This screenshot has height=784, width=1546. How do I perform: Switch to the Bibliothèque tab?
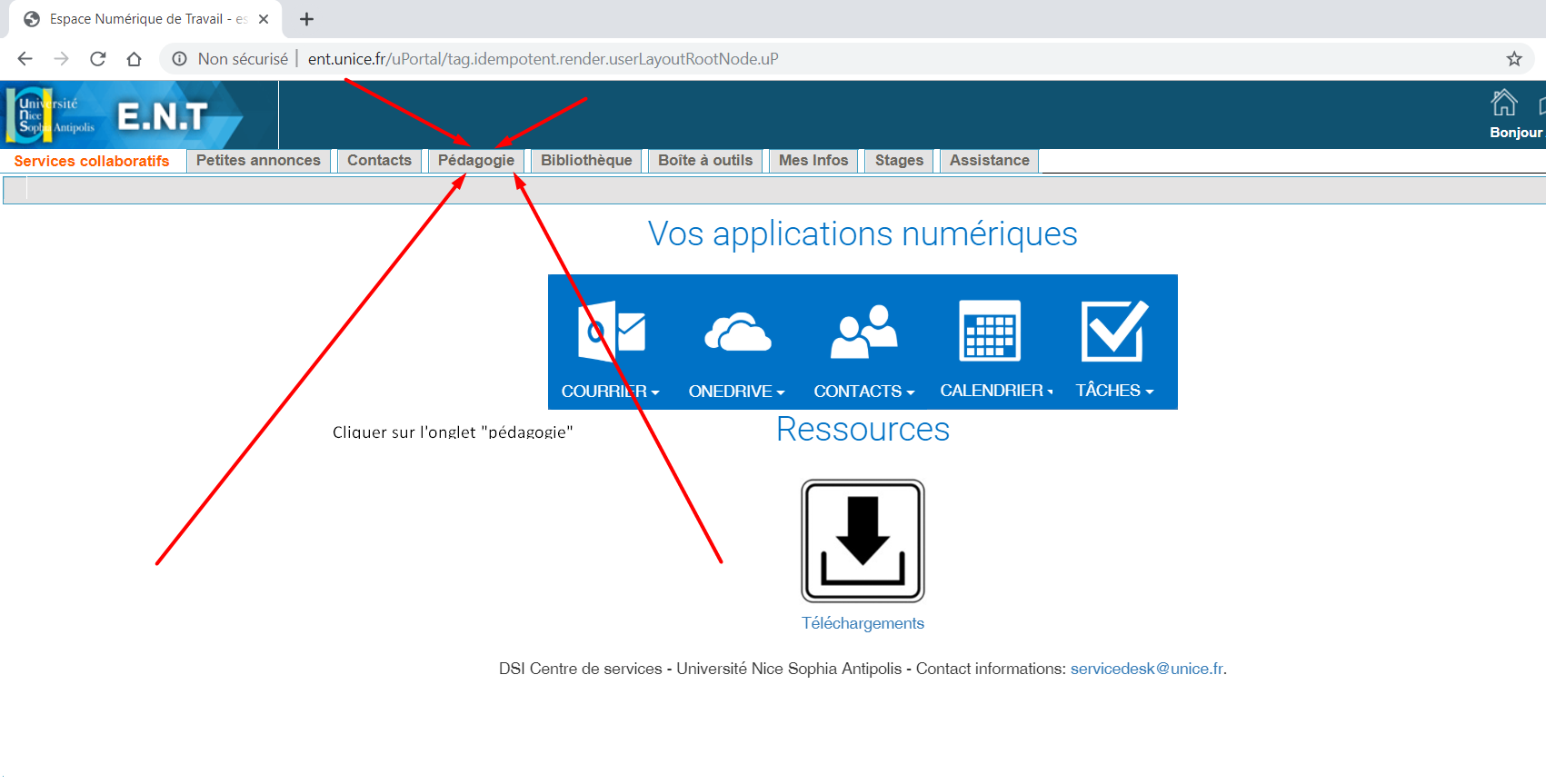click(x=586, y=161)
